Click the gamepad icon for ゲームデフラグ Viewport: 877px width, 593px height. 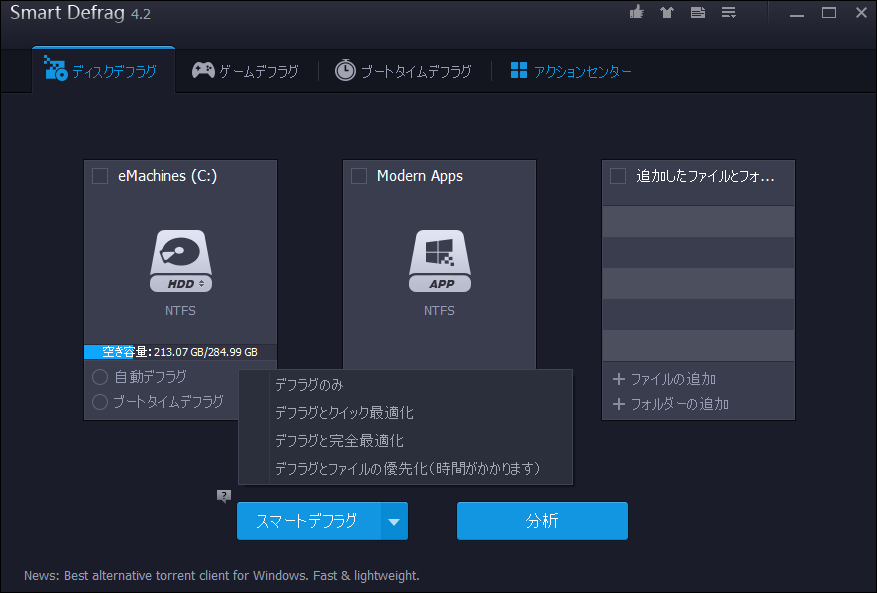(203, 70)
